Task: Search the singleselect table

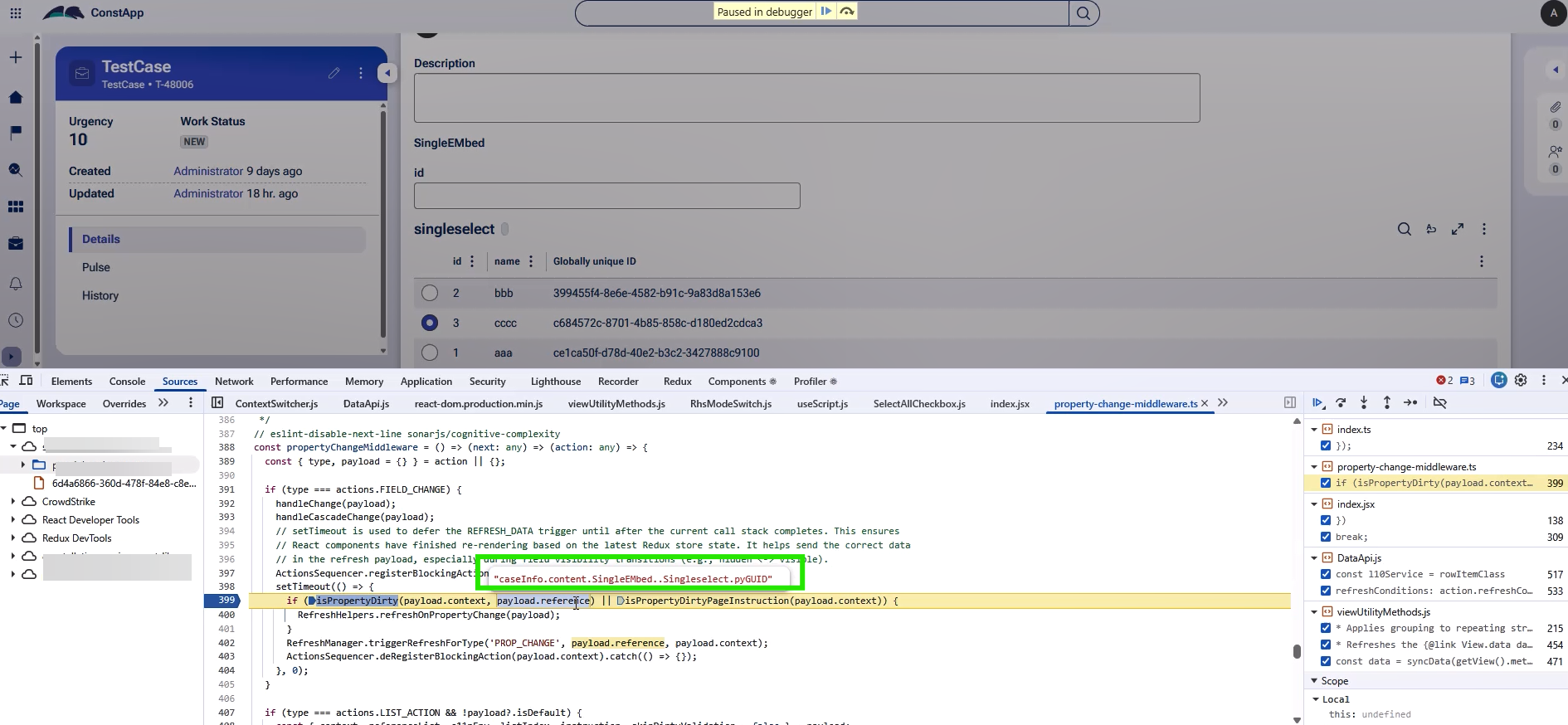Action: pyautogui.click(x=1404, y=229)
